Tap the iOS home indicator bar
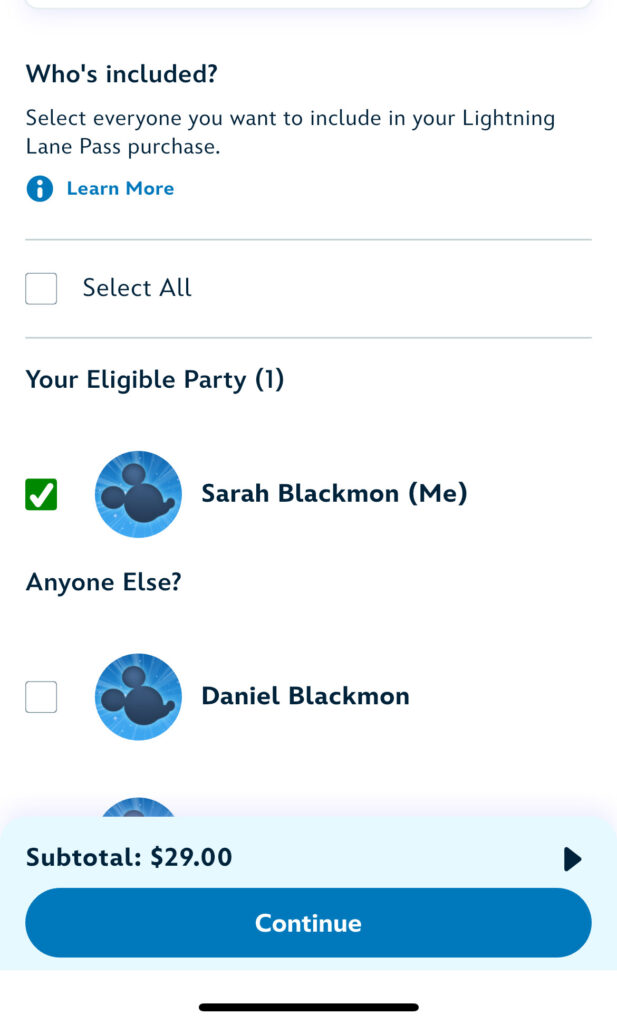Screen dimensions: 617x1024 point(308,1007)
